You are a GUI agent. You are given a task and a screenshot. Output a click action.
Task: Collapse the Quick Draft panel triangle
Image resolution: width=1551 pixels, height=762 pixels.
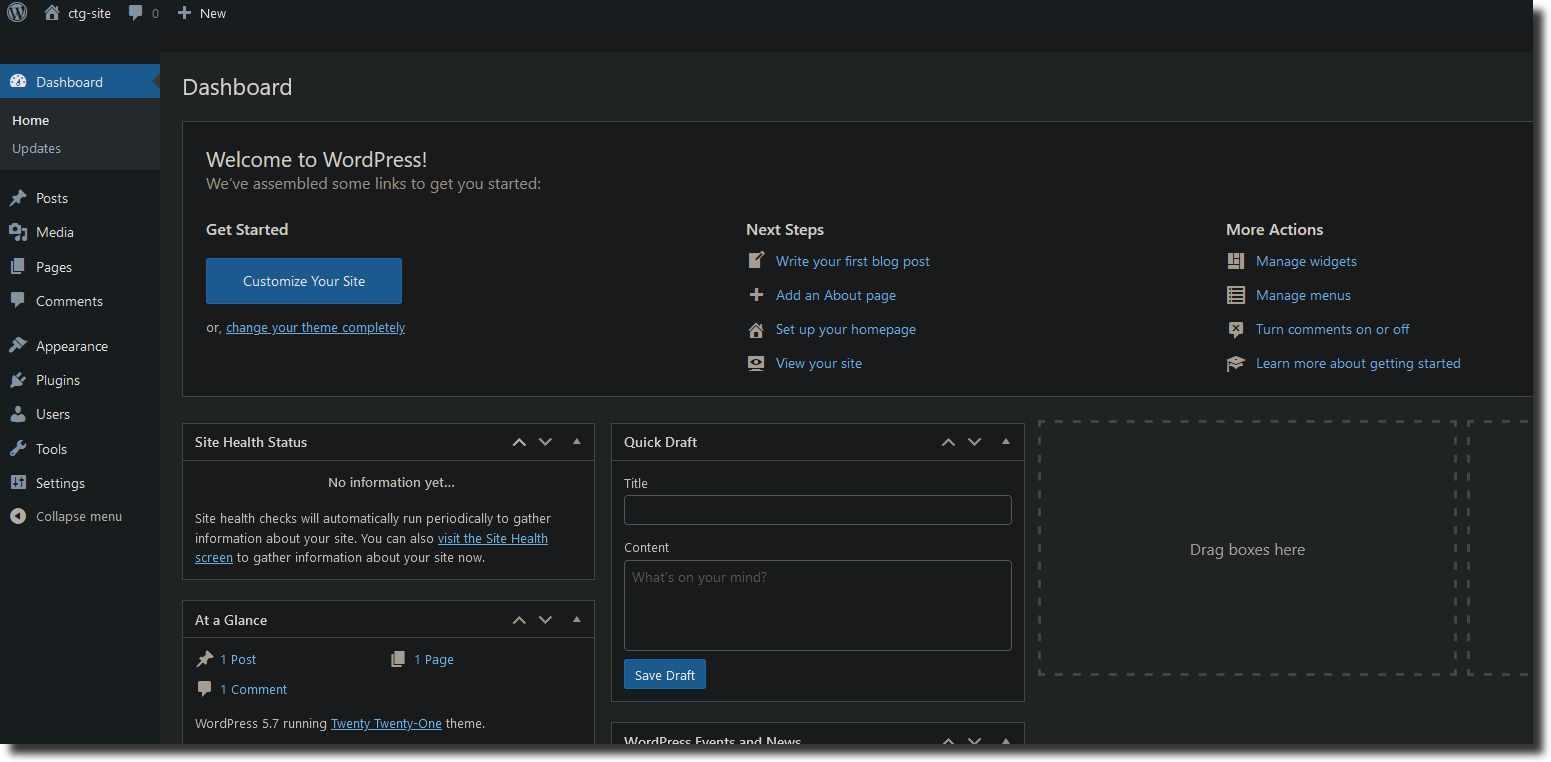(1006, 441)
